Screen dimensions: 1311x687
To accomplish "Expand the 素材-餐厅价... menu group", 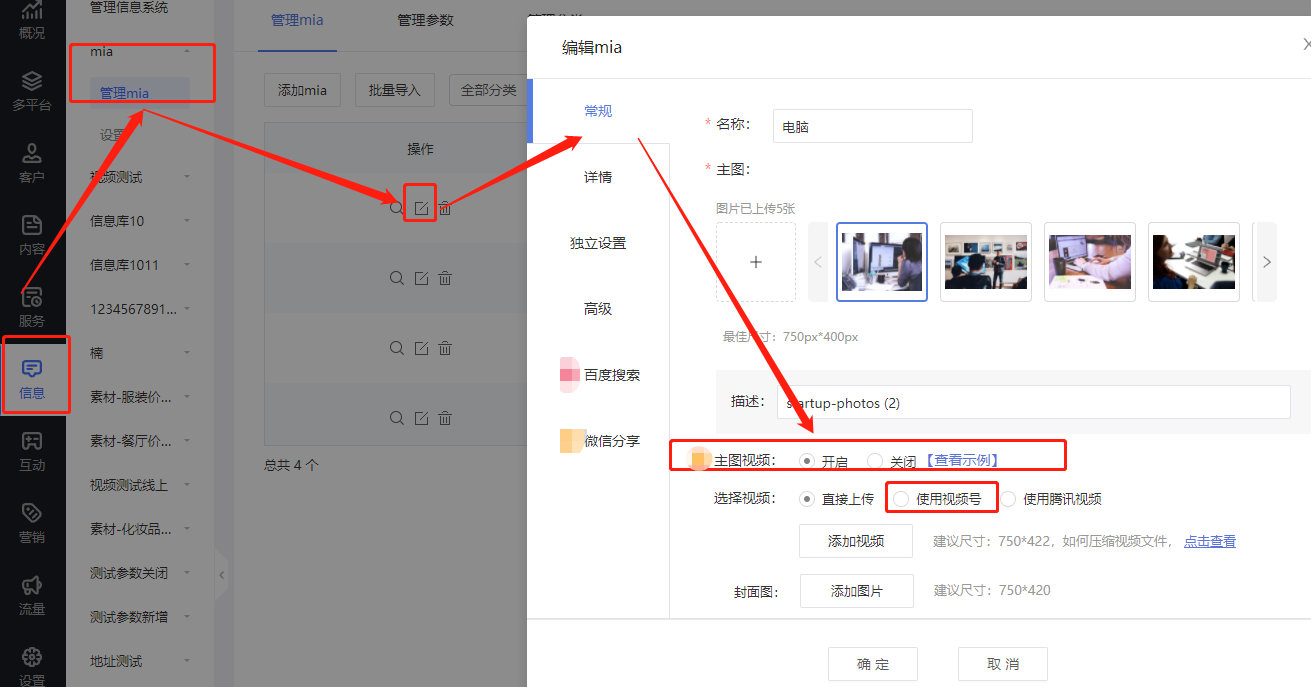I will pyautogui.click(x=187, y=441).
